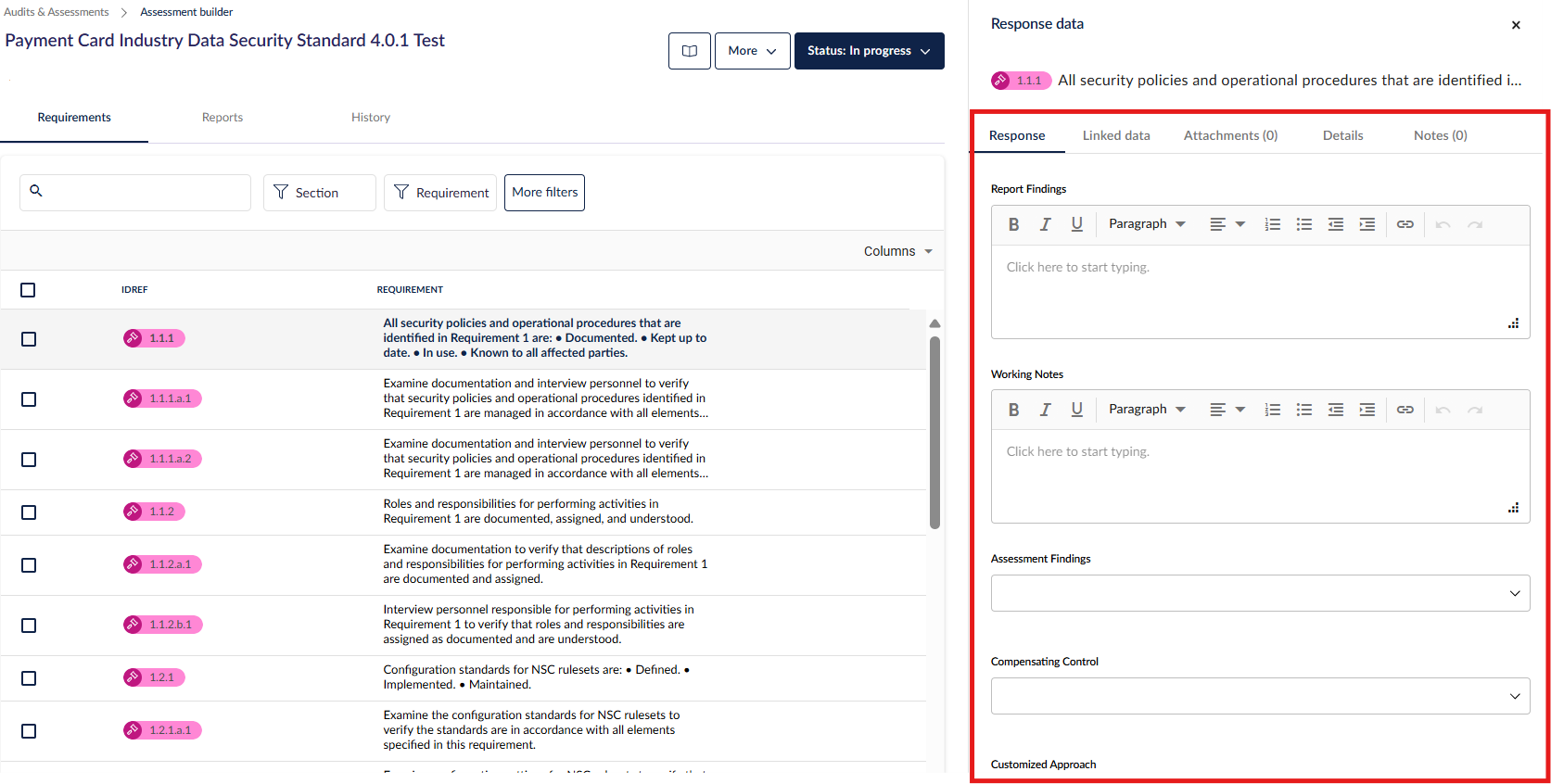
Task: Increase indent in Working Notes editor
Action: point(1367,410)
